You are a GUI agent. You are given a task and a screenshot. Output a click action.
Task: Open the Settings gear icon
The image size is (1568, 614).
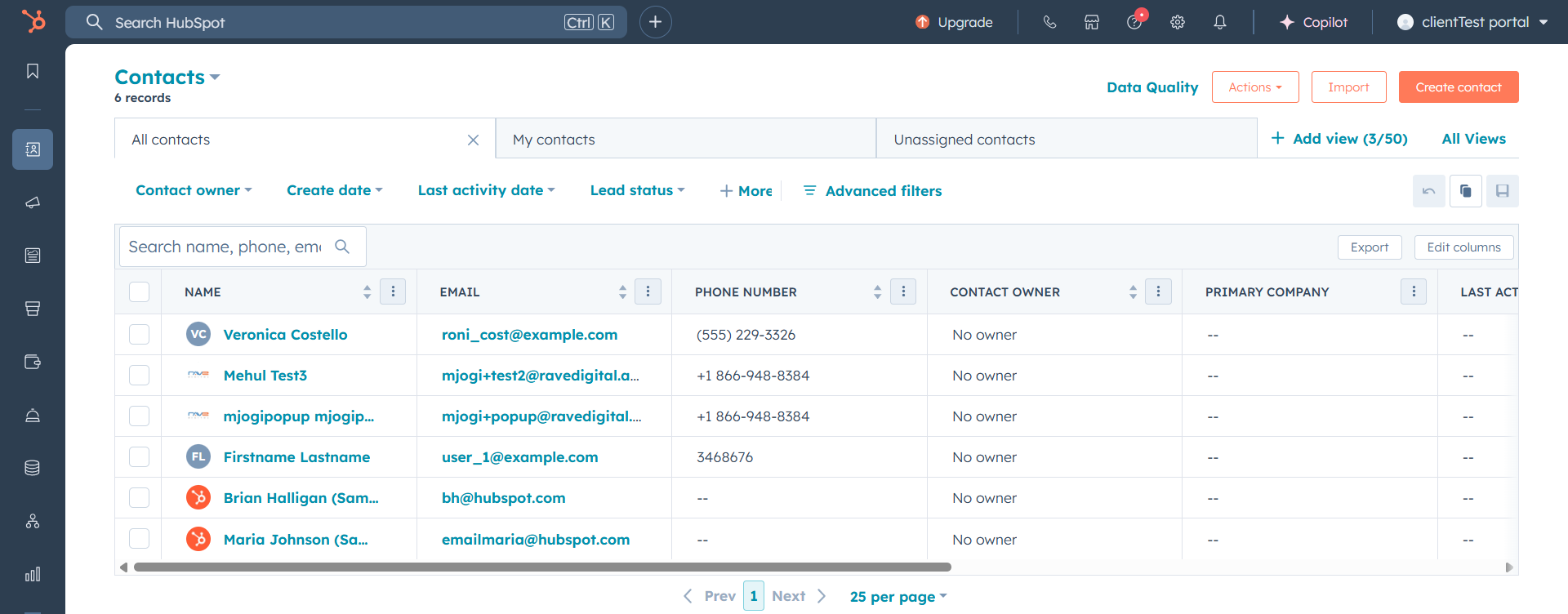coord(1177,22)
